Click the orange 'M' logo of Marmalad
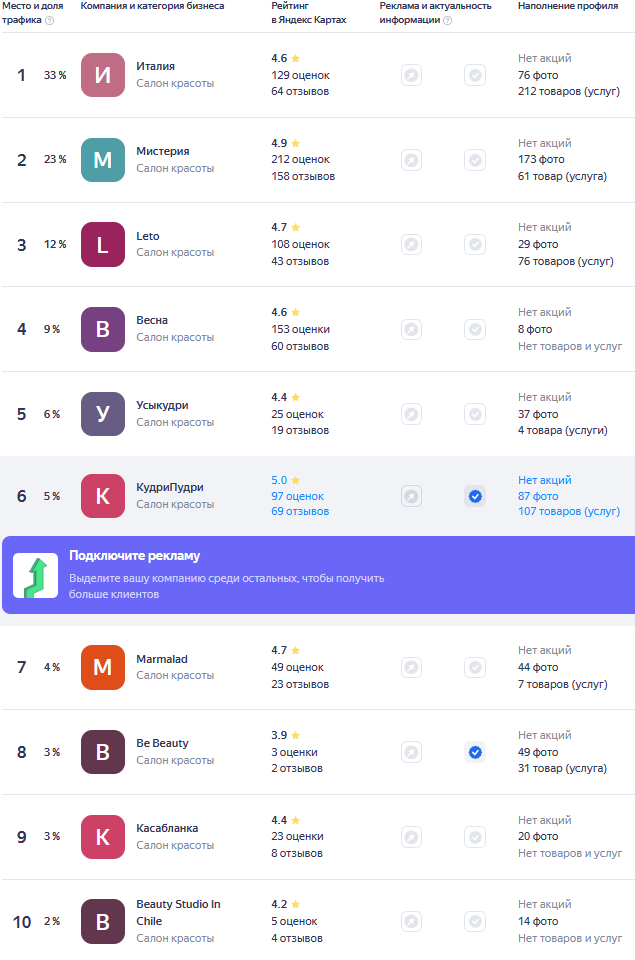Screen dimensions: 635x960 (103, 667)
